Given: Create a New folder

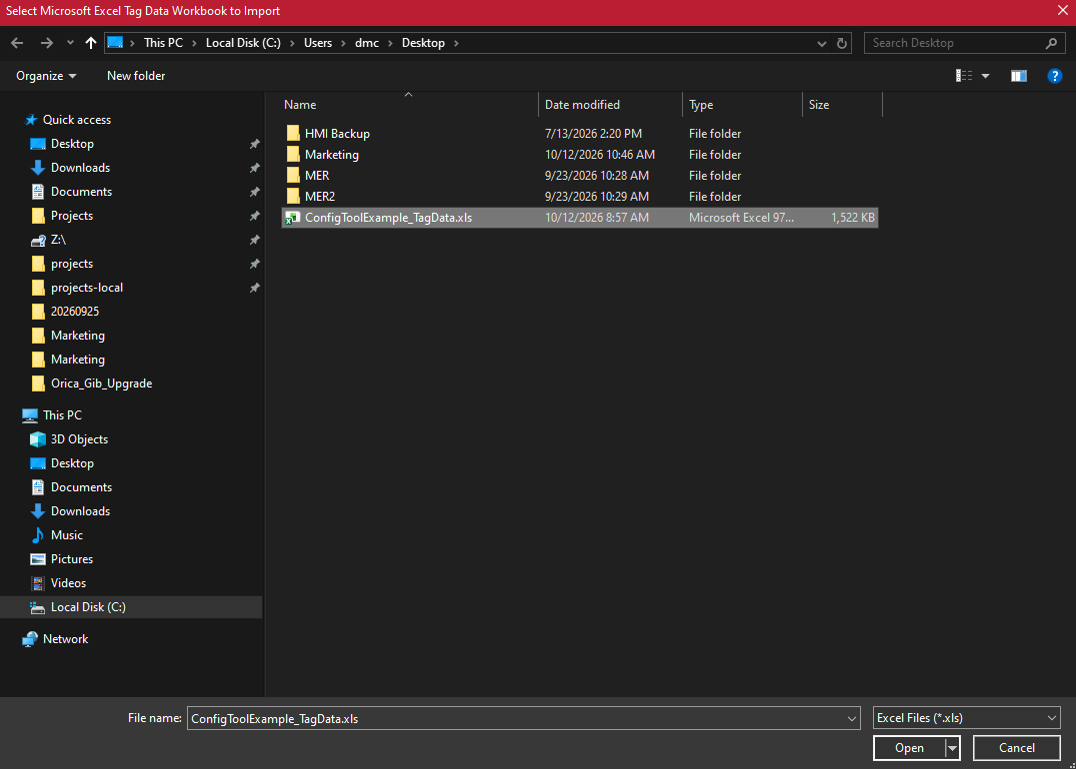Looking at the screenshot, I should click(x=136, y=75).
